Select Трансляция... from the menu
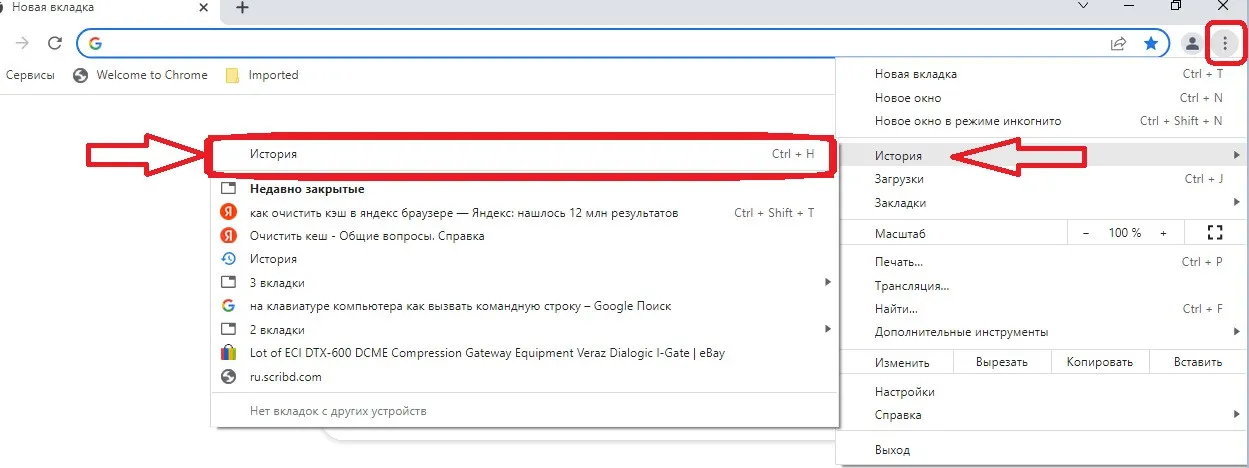1249x468 pixels. pyautogui.click(x=1042, y=286)
